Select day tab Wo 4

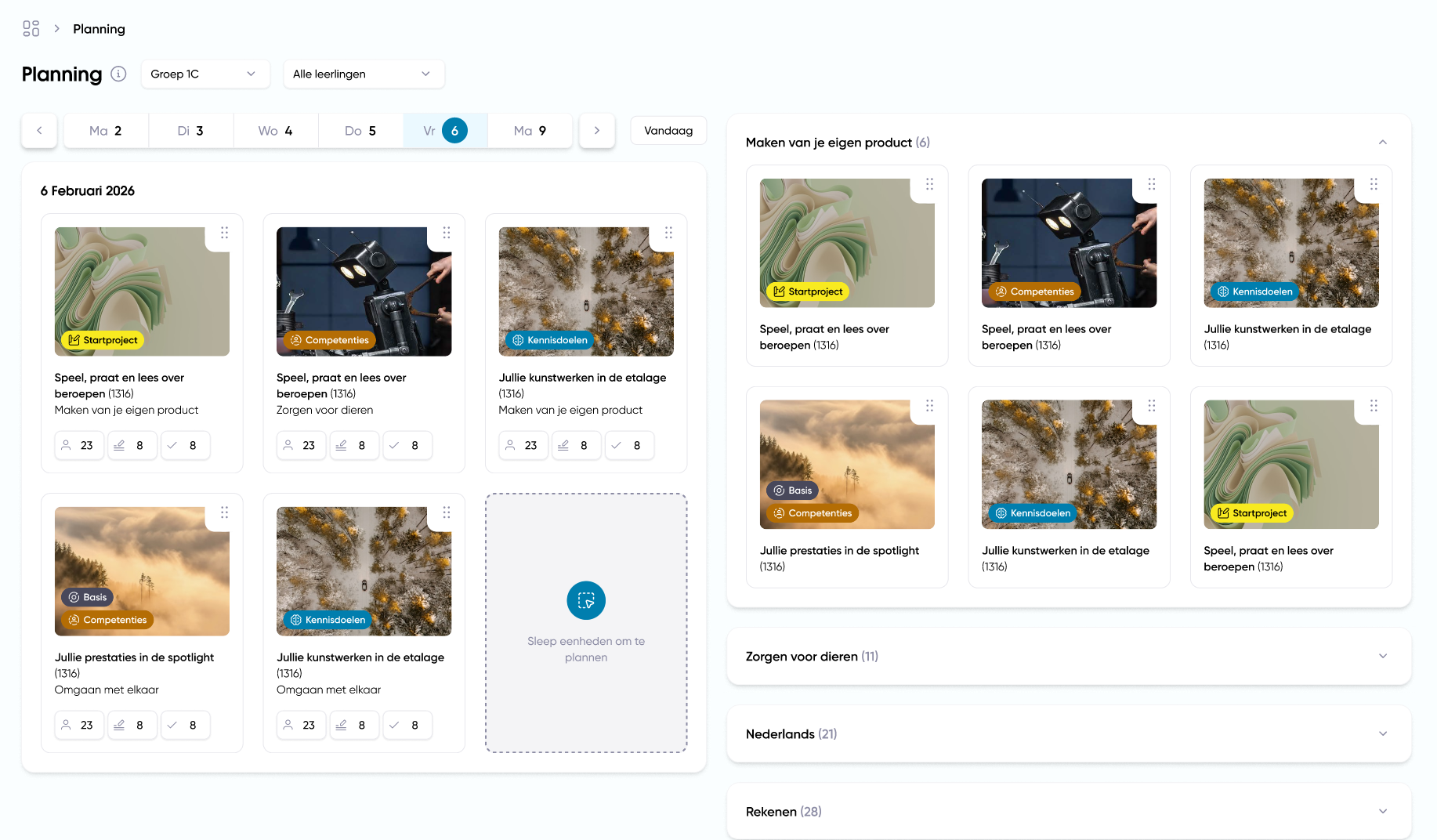point(276,131)
